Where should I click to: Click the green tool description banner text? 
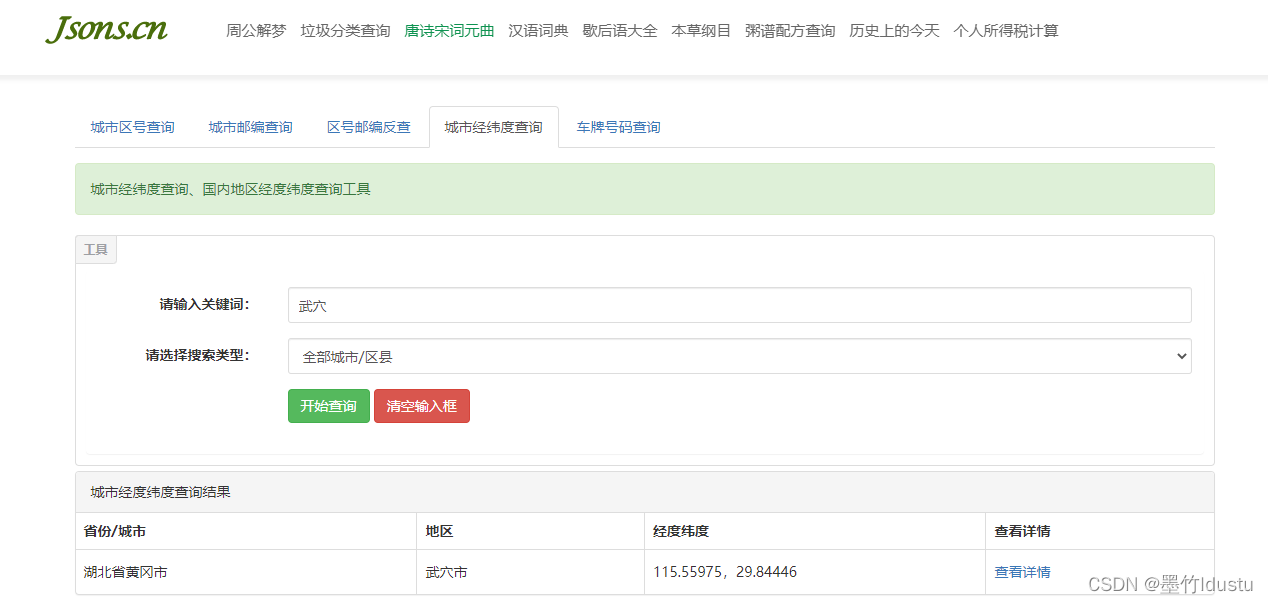coord(231,189)
